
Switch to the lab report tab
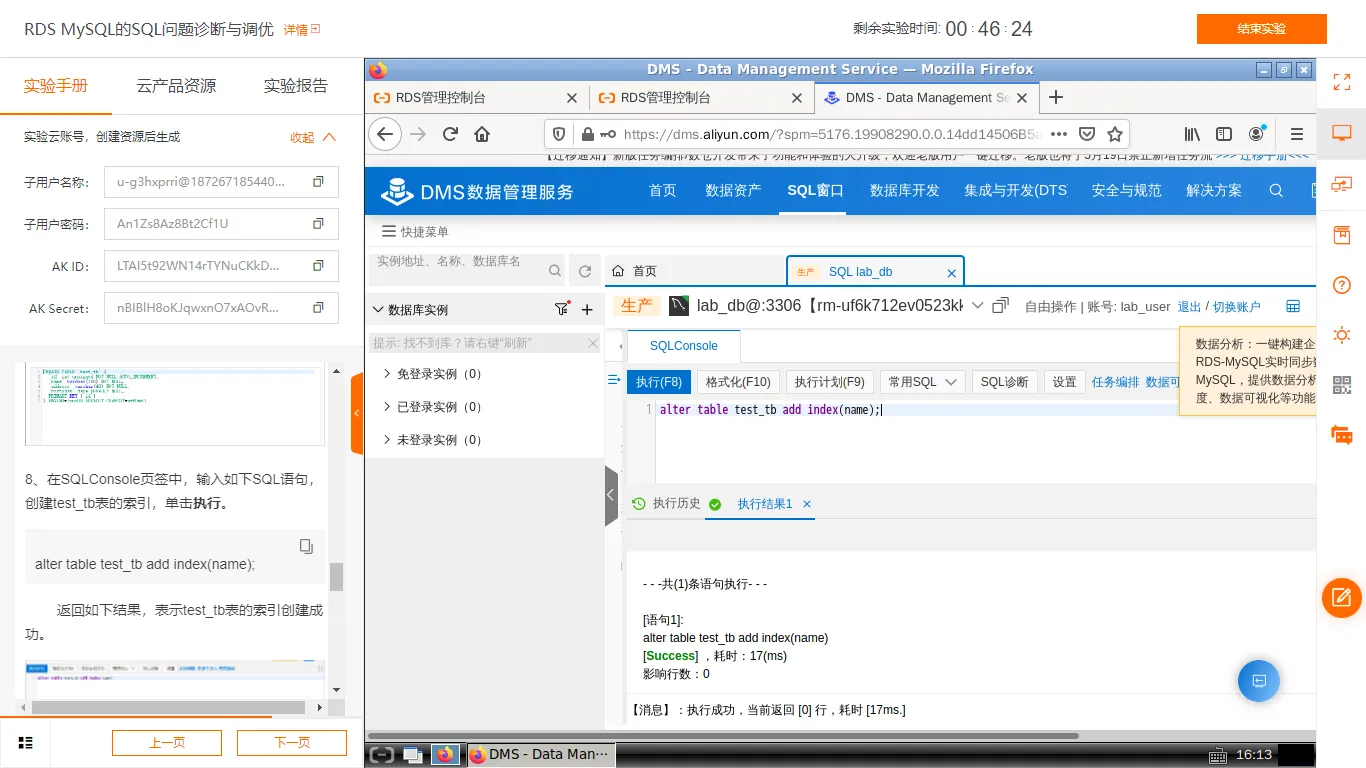click(x=296, y=86)
